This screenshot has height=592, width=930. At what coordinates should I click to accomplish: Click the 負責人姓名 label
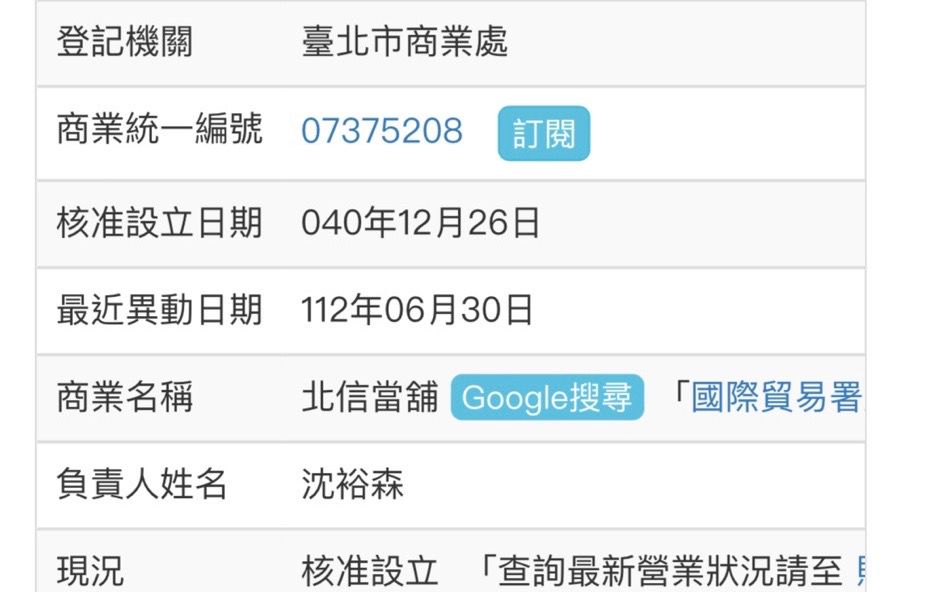(x=142, y=485)
